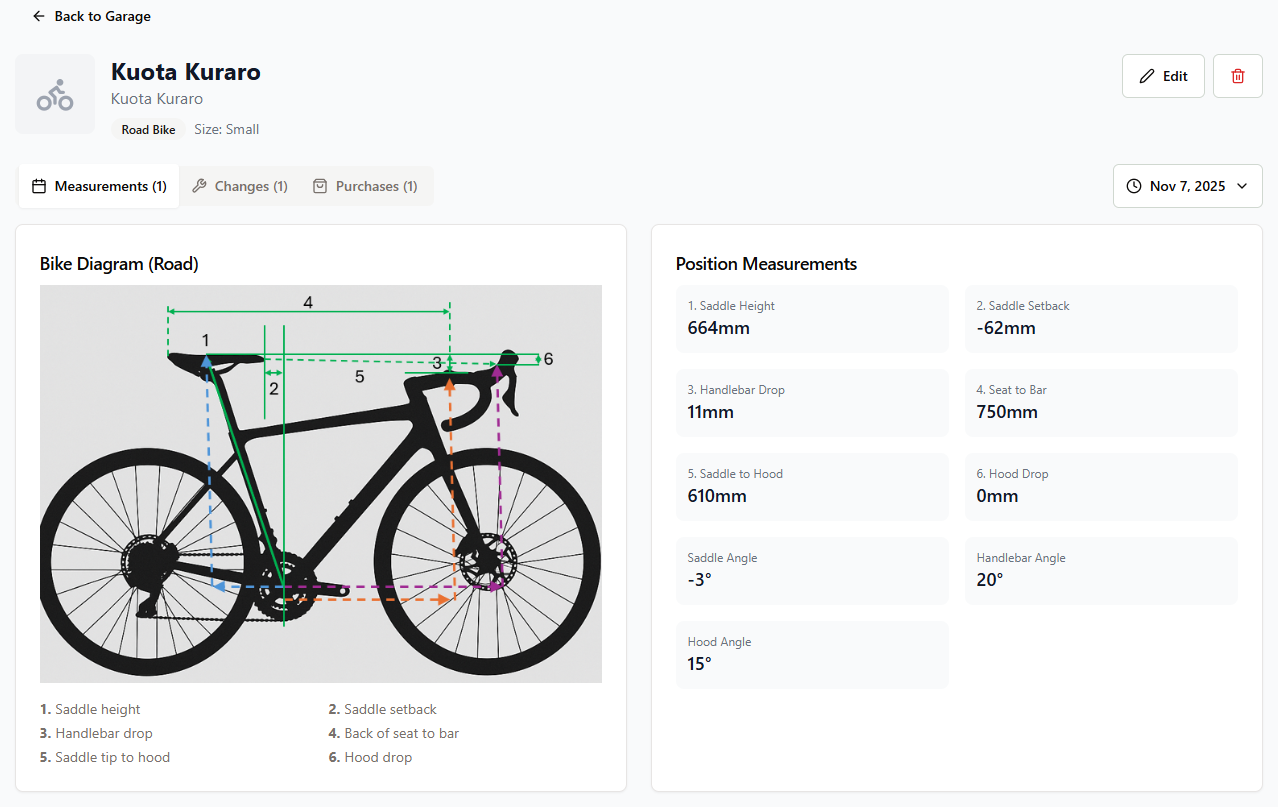Open the Nov 7, 2025 date dropdown
This screenshot has height=807, width=1278.
[x=1188, y=186]
